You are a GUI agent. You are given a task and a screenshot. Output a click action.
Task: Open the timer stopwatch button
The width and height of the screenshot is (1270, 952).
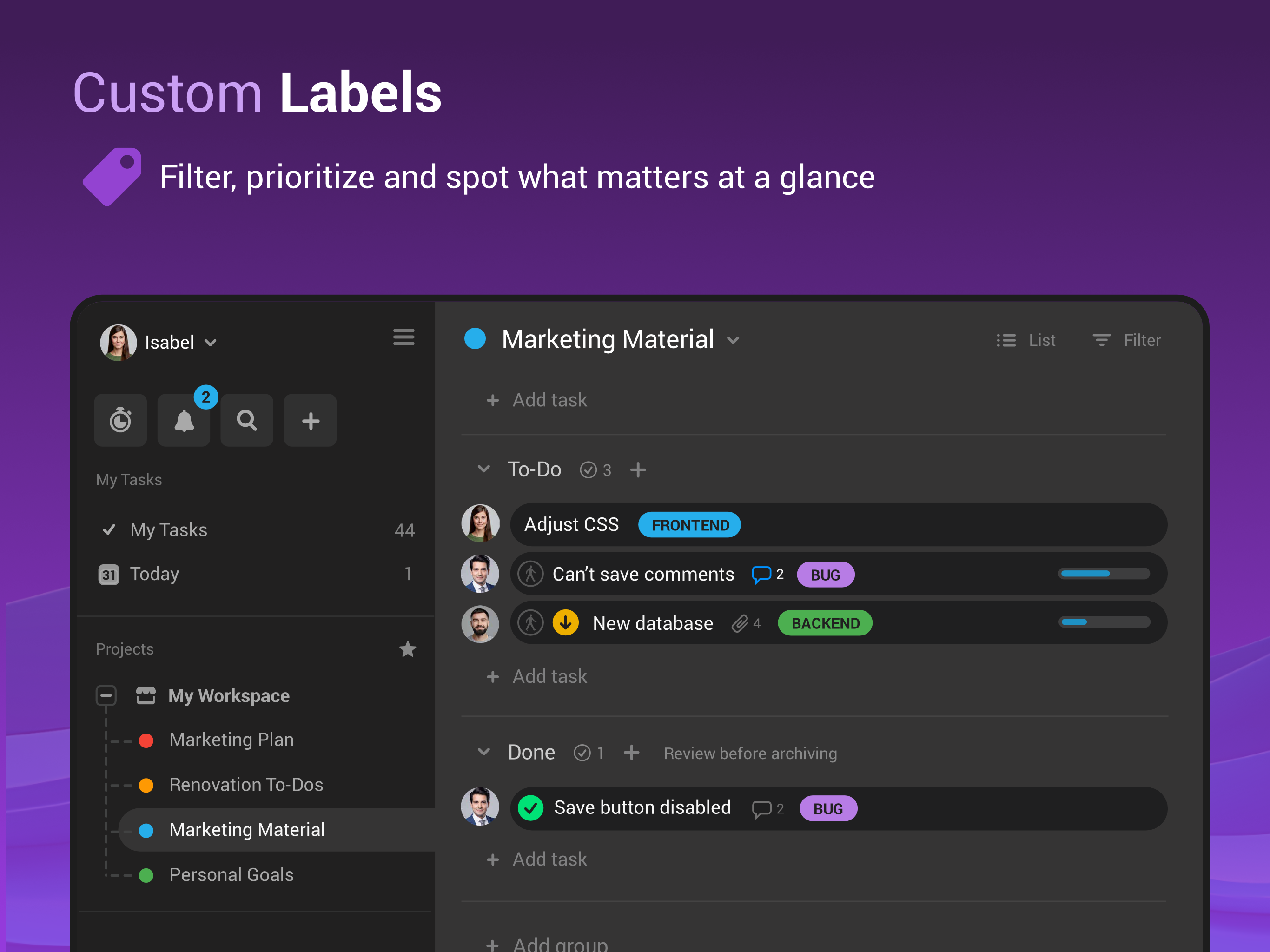click(x=120, y=420)
